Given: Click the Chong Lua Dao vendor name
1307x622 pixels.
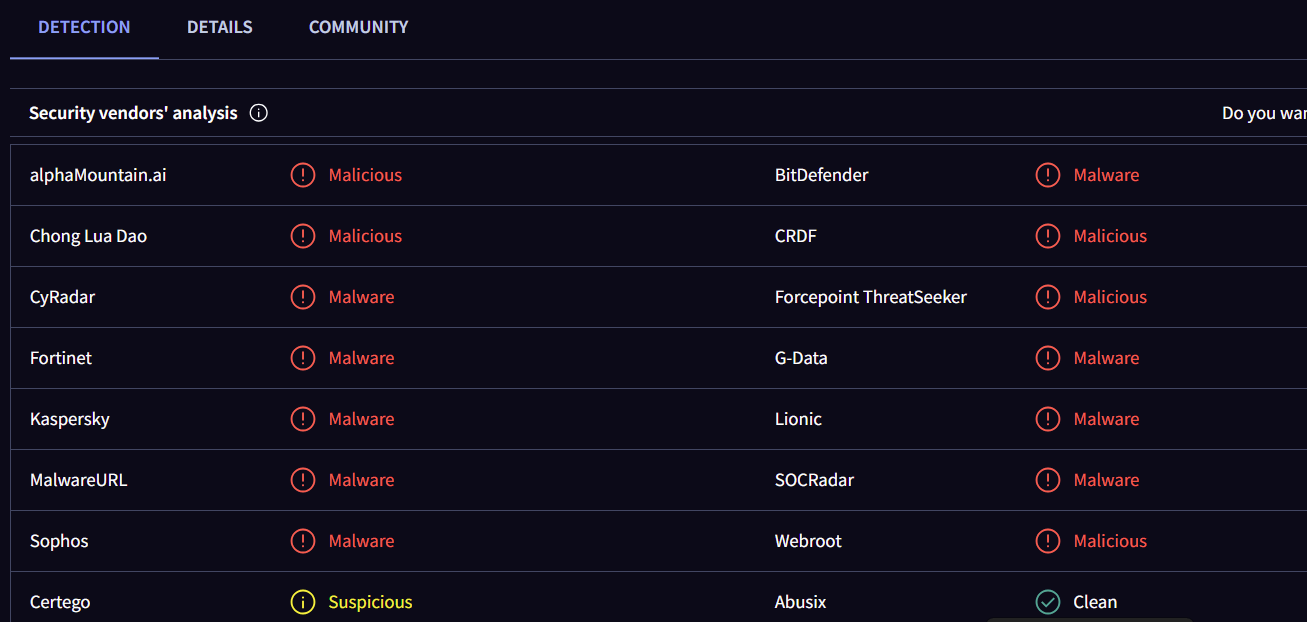Looking at the screenshot, I should [88, 236].
